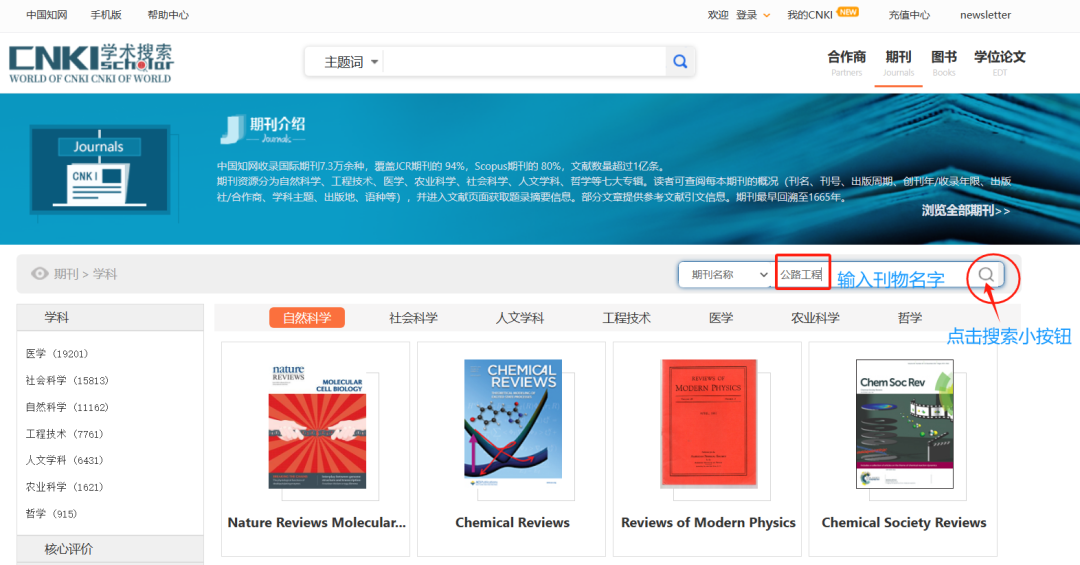Click the Chemical Reviews journal title
1080x565 pixels.
pyautogui.click(x=512, y=523)
